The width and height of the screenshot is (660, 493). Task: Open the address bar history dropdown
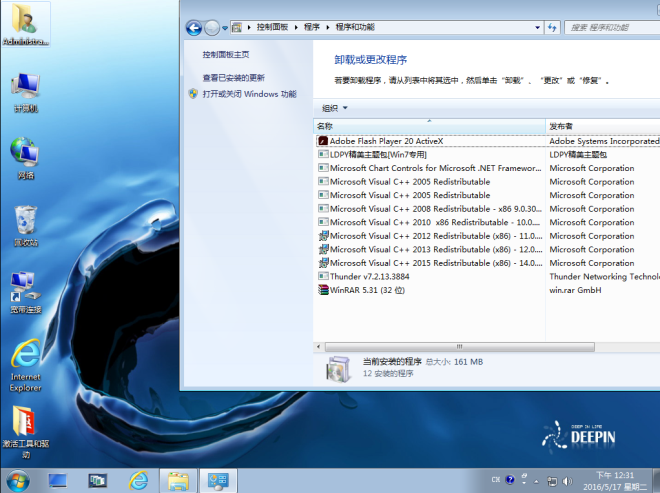[538, 27]
